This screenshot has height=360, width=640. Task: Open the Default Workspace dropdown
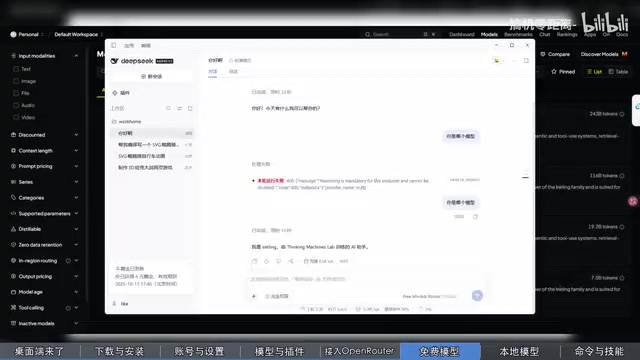pyautogui.click(x=78, y=34)
